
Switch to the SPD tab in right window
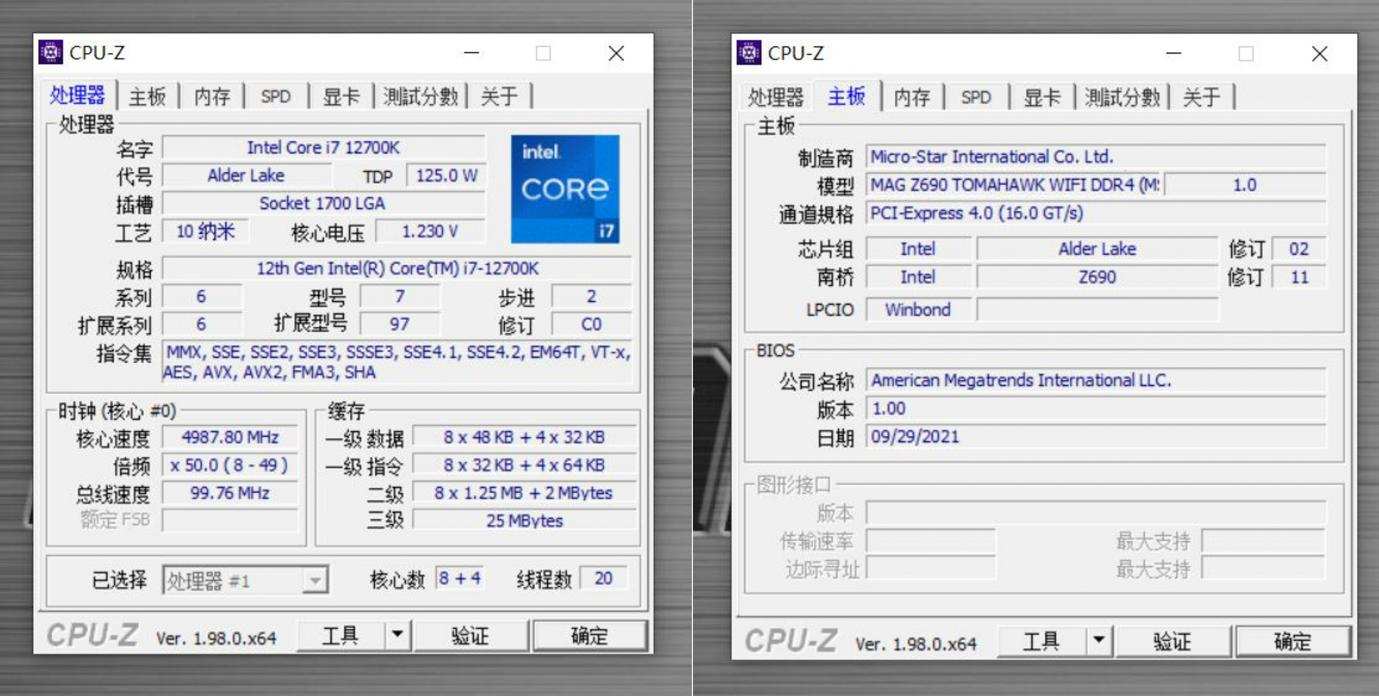pos(976,97)
